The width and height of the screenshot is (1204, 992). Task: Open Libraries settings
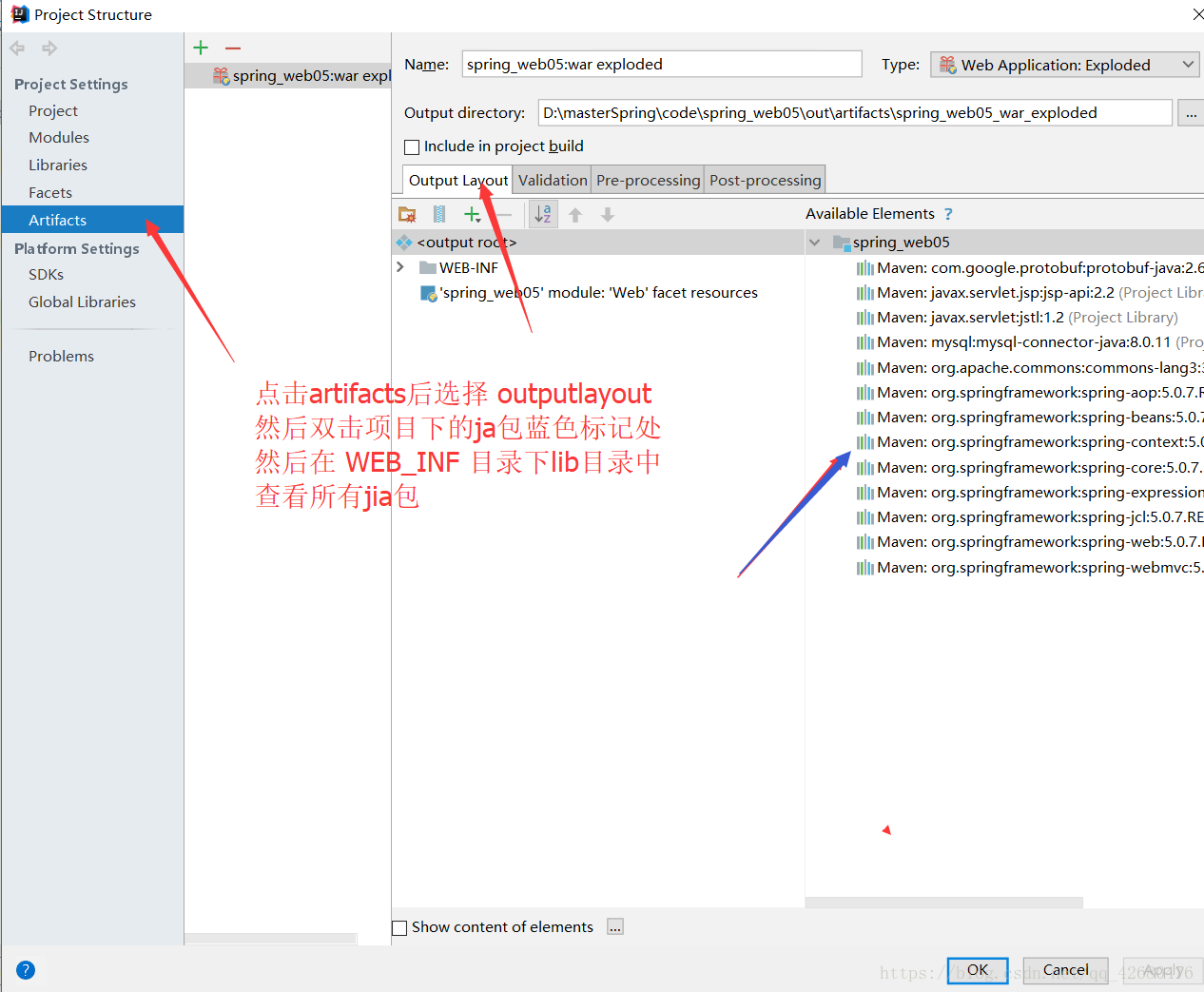pos(58,165)
